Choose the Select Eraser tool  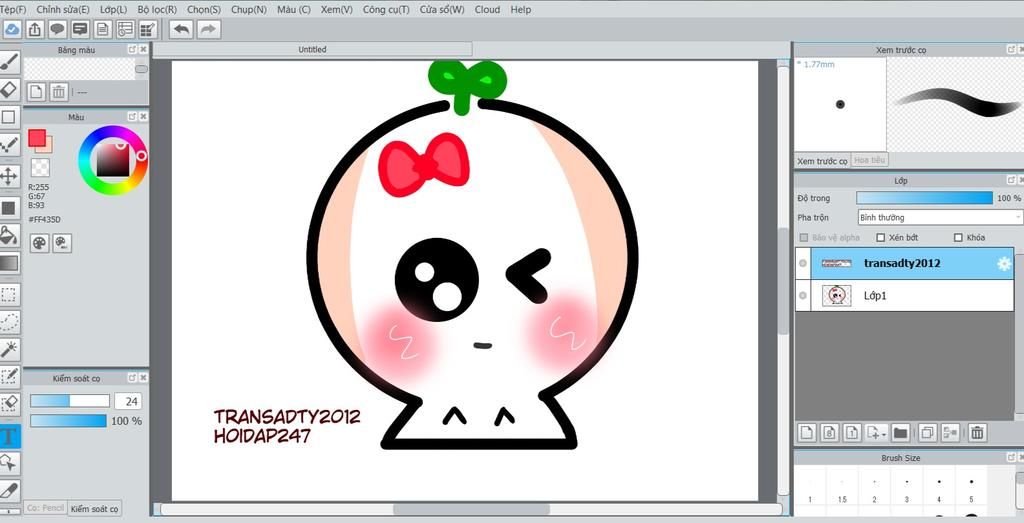coord(8,404)
